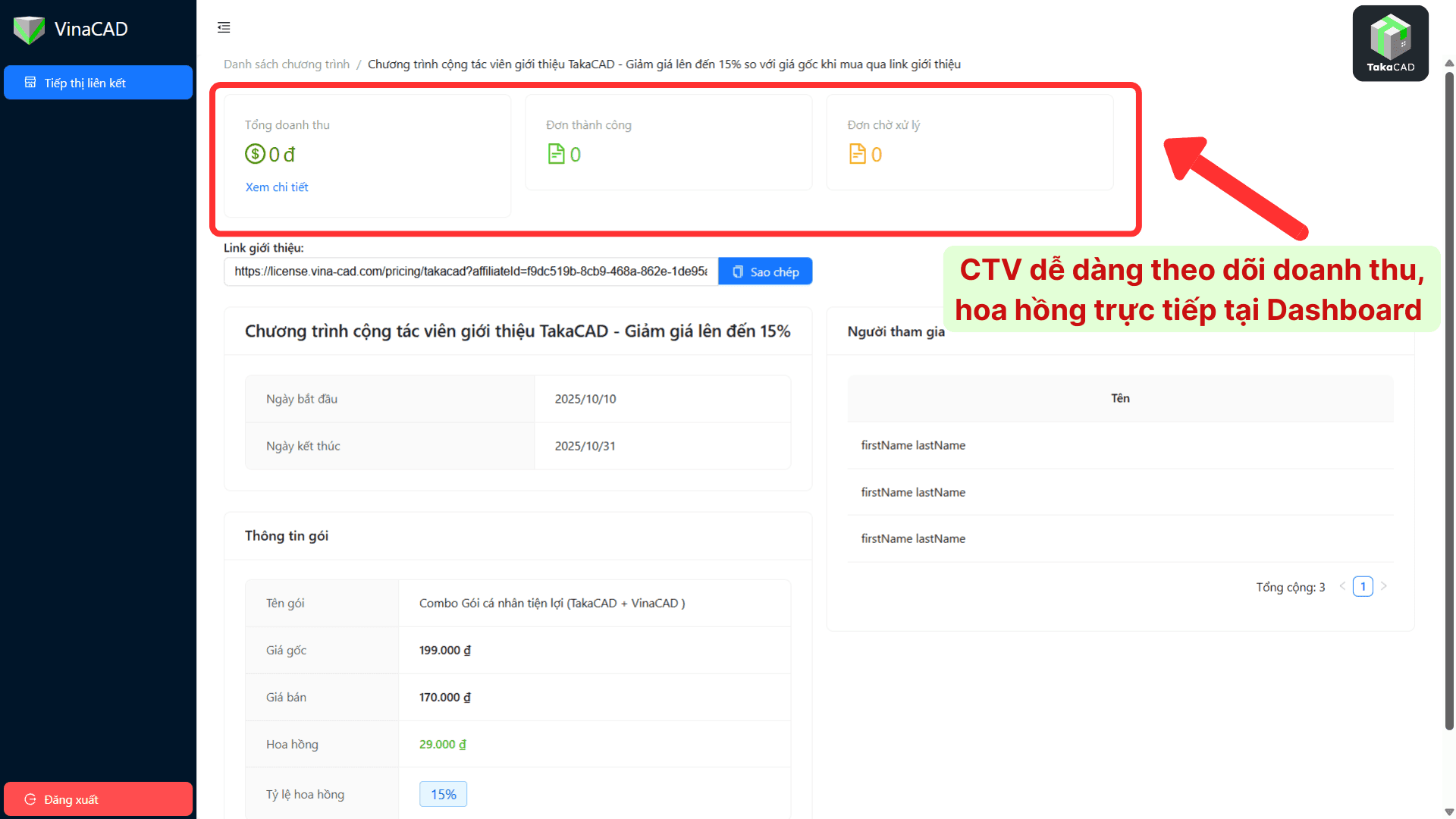Click the VinaCAD logo icon
Viewport: 1456px width, 819px height.
coord(29,30)
